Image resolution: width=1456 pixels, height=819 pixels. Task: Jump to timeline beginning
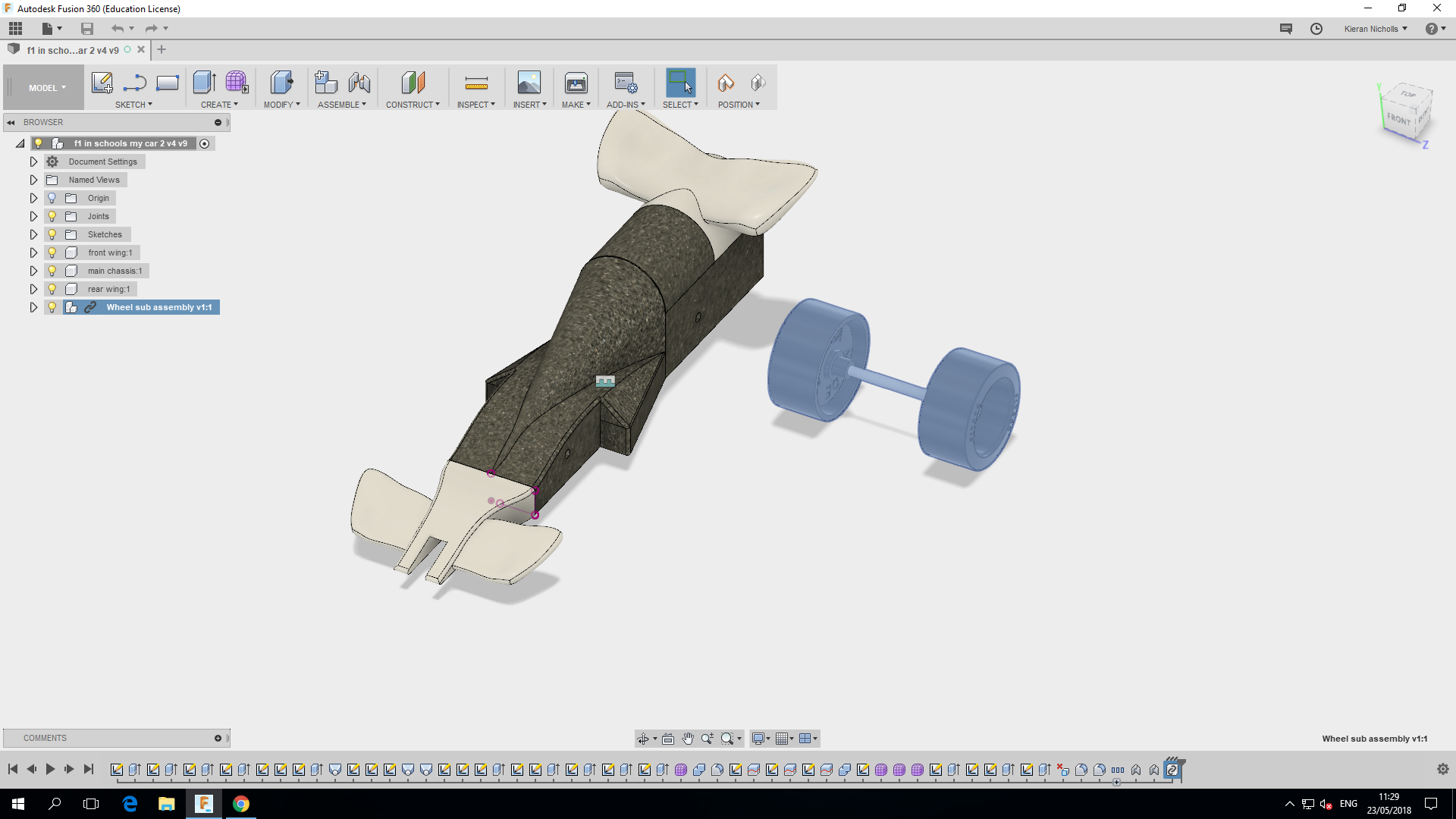coord(13,769)
